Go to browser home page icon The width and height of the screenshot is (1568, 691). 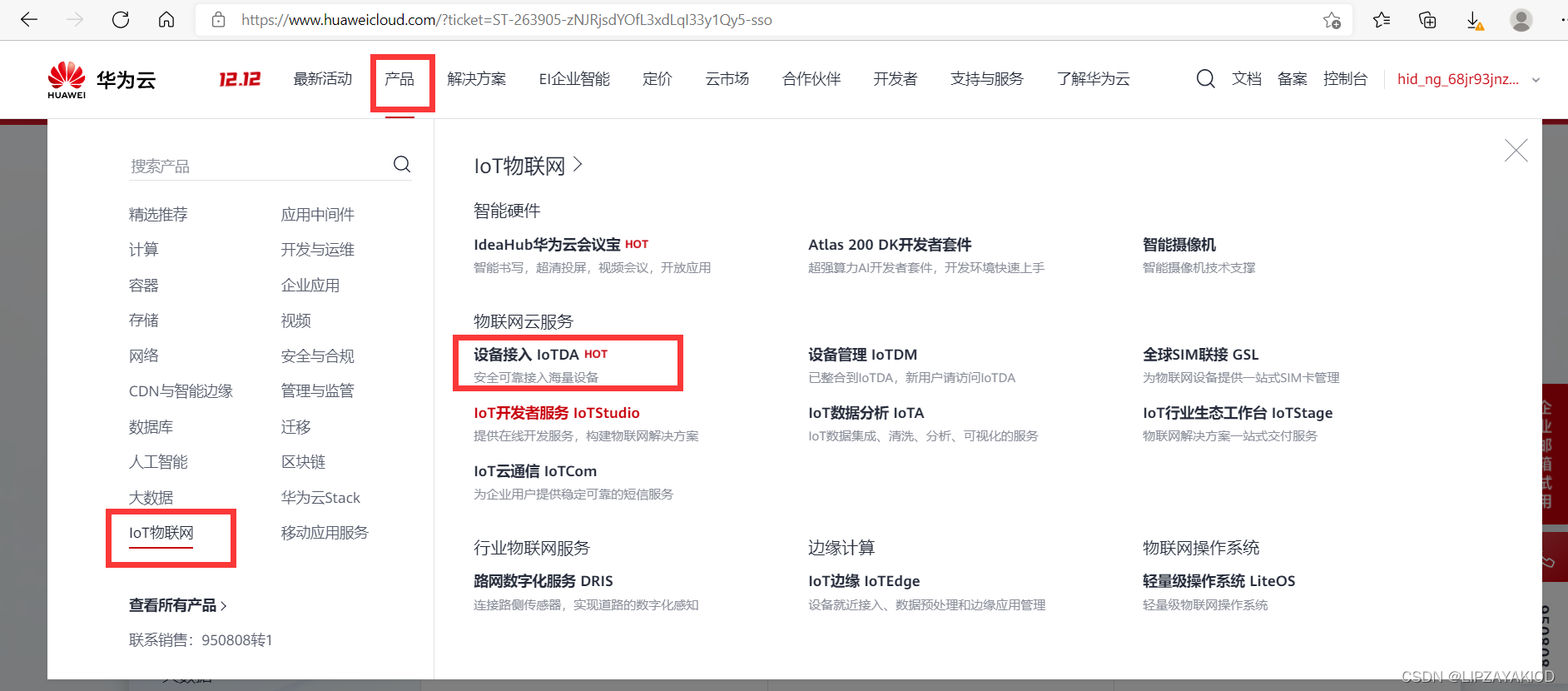tap(166, 20)
